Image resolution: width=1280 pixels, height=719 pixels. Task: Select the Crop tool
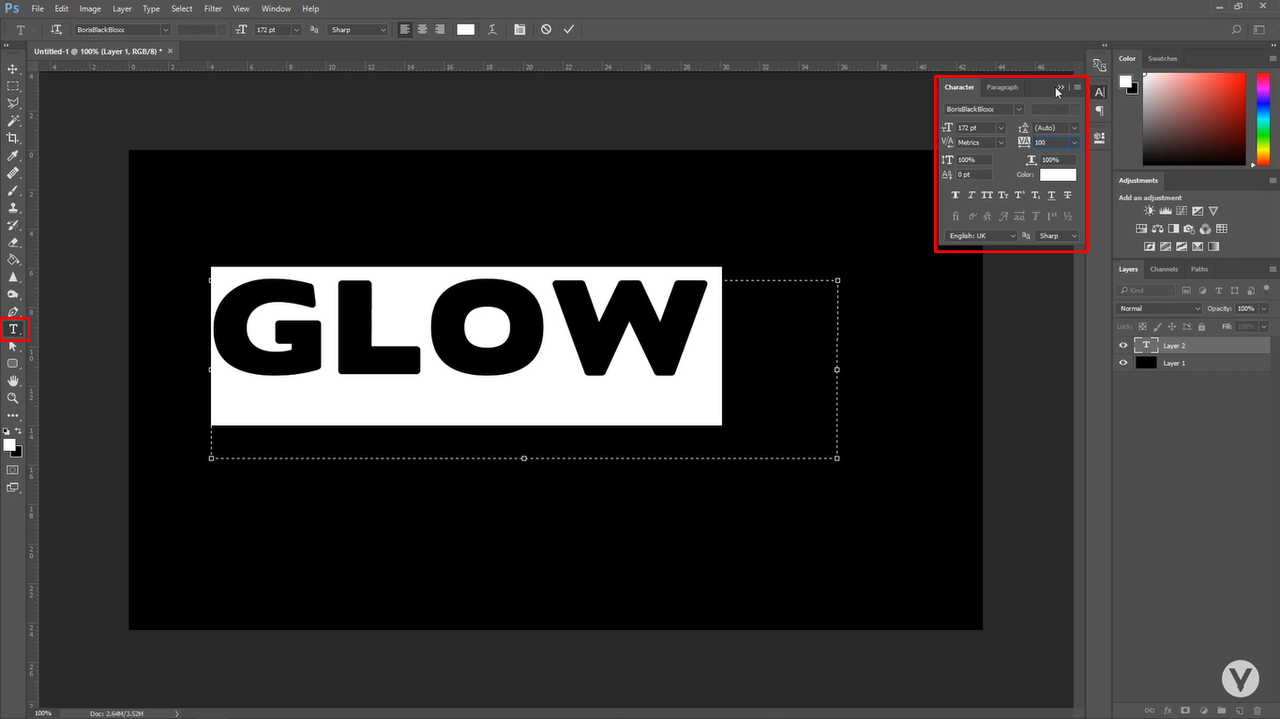[x=13, y=138]
